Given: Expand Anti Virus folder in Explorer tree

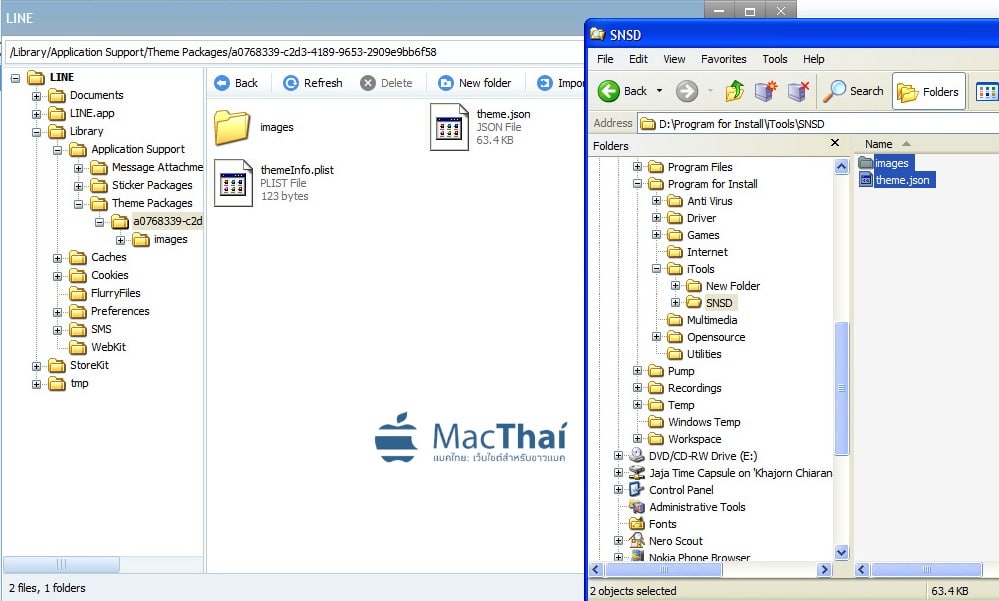Looking at the screenshot, I should tap(656, 201).
